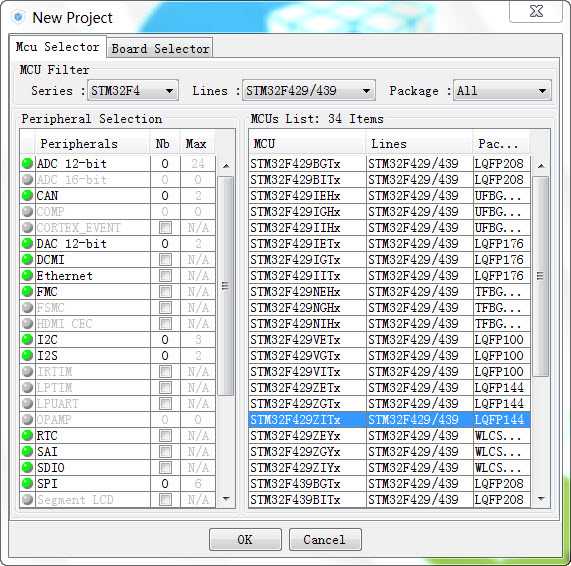Enable the DCMI peripheral checkbox
This screenshot has width=571, height=566.
point(165,260)
